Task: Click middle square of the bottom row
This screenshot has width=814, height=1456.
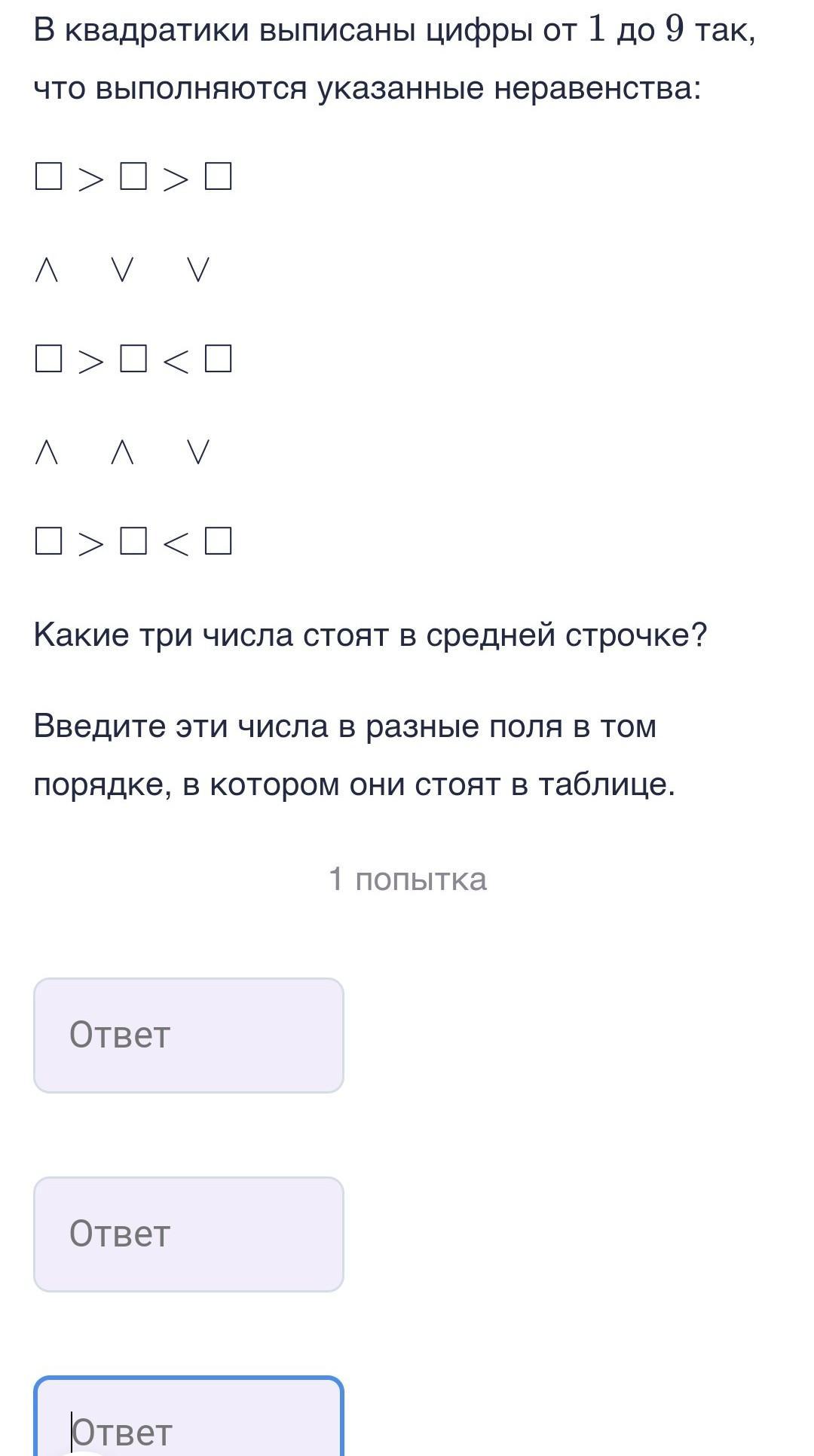Action: (x=133, y=541)
